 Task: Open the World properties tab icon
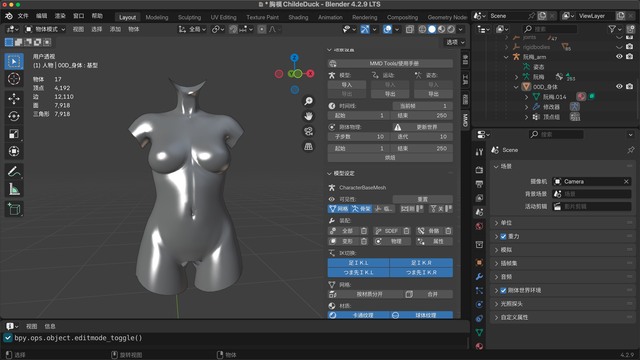[x=479, y=226]
